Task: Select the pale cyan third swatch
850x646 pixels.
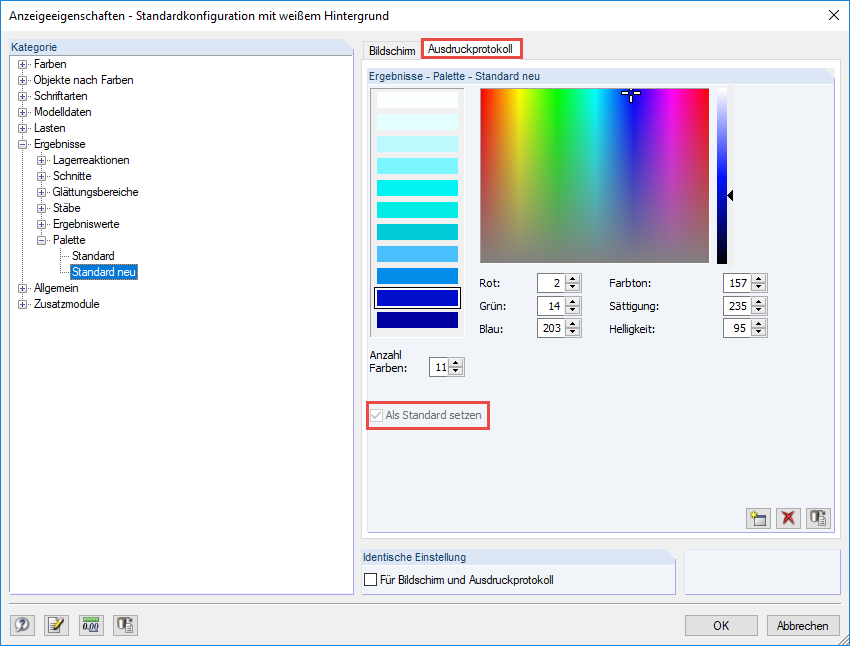Action: [417, 144]
